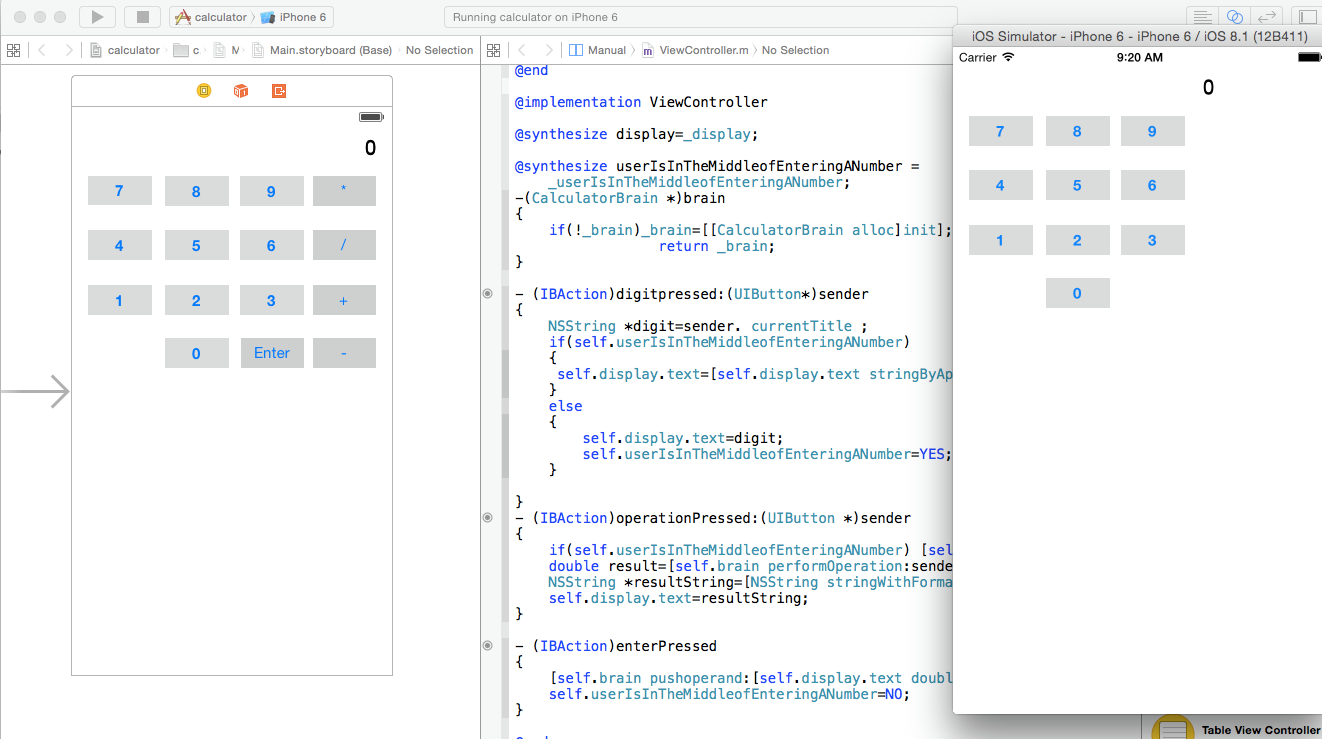Viewport: 1322px width, 739px height.
Task: Select the Version editor icon
Action: click(1267, 17)
